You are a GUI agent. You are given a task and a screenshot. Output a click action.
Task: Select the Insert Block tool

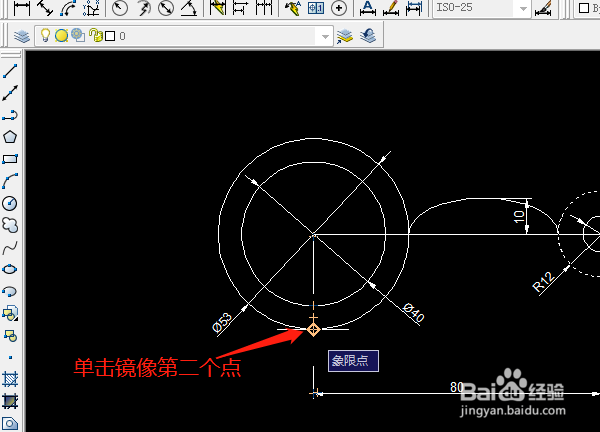tap(10, 313)
